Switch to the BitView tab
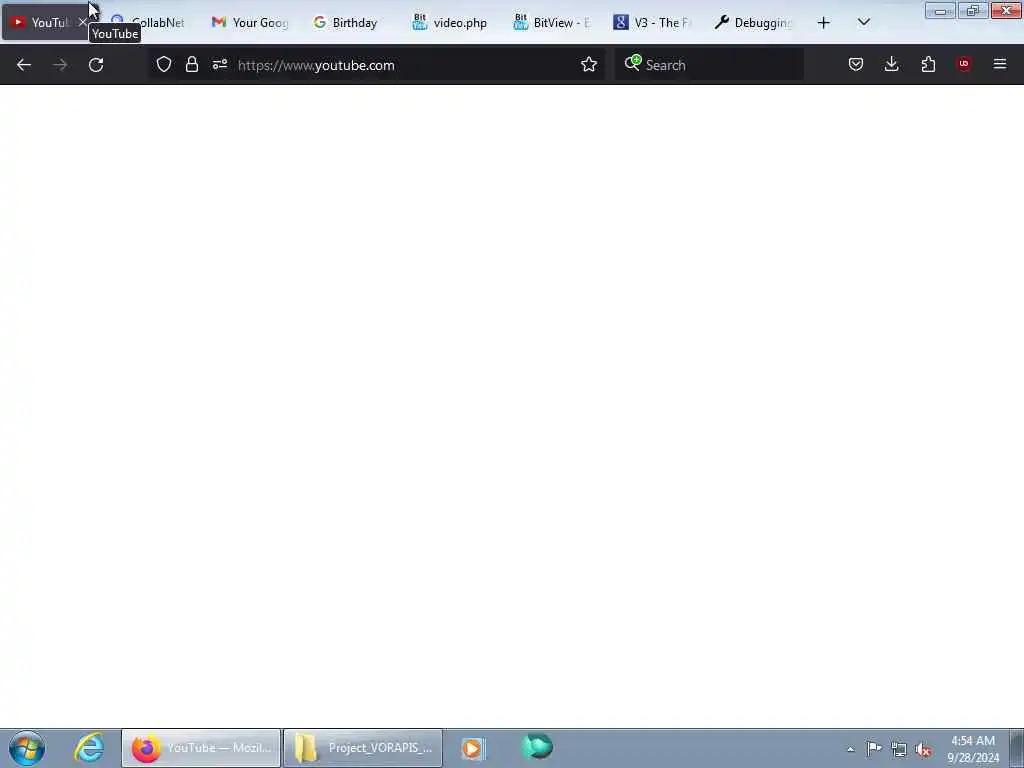The height and width of the screenshot is (768, 1024). [551, 22]
